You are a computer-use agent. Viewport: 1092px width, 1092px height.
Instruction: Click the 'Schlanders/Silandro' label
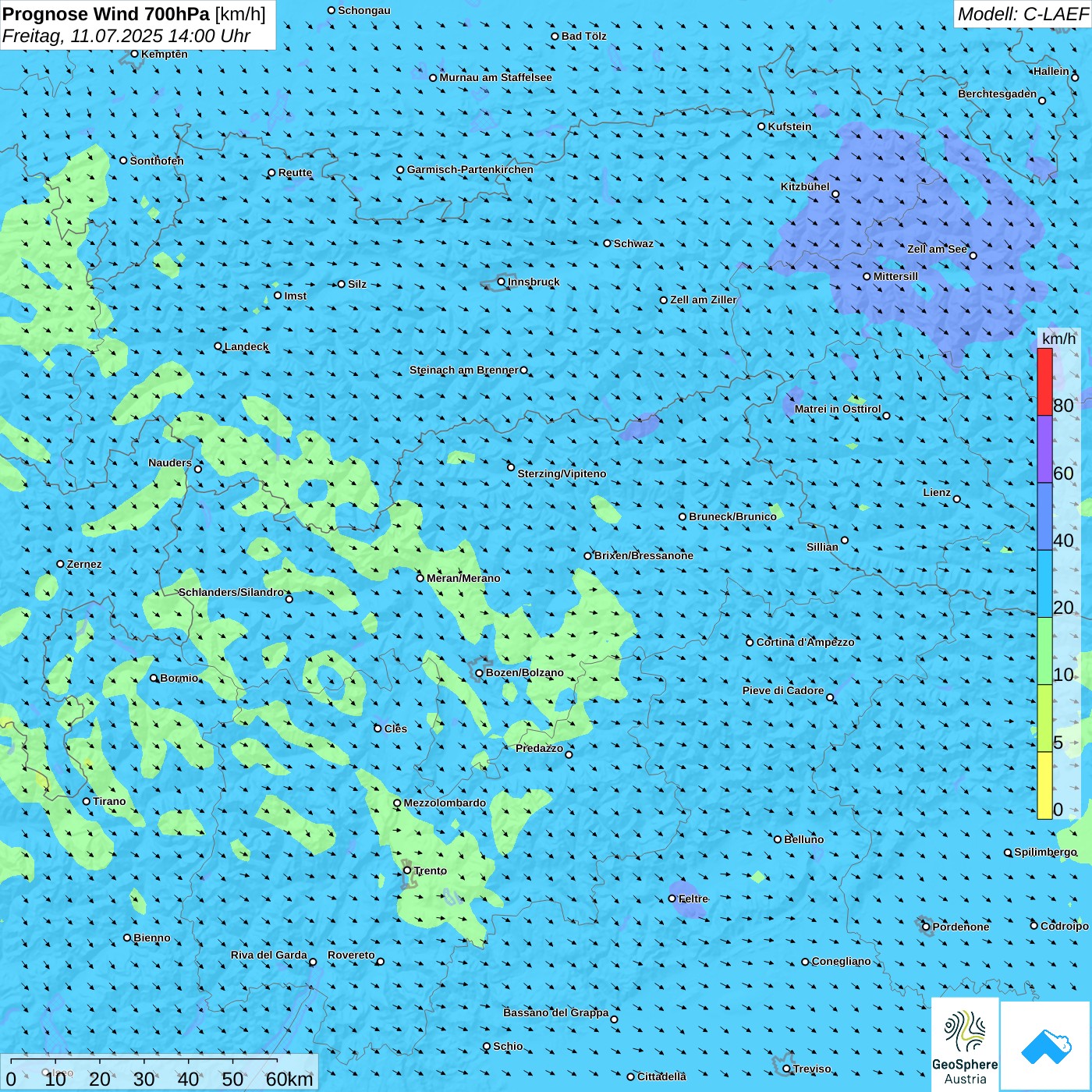point(231,592)
